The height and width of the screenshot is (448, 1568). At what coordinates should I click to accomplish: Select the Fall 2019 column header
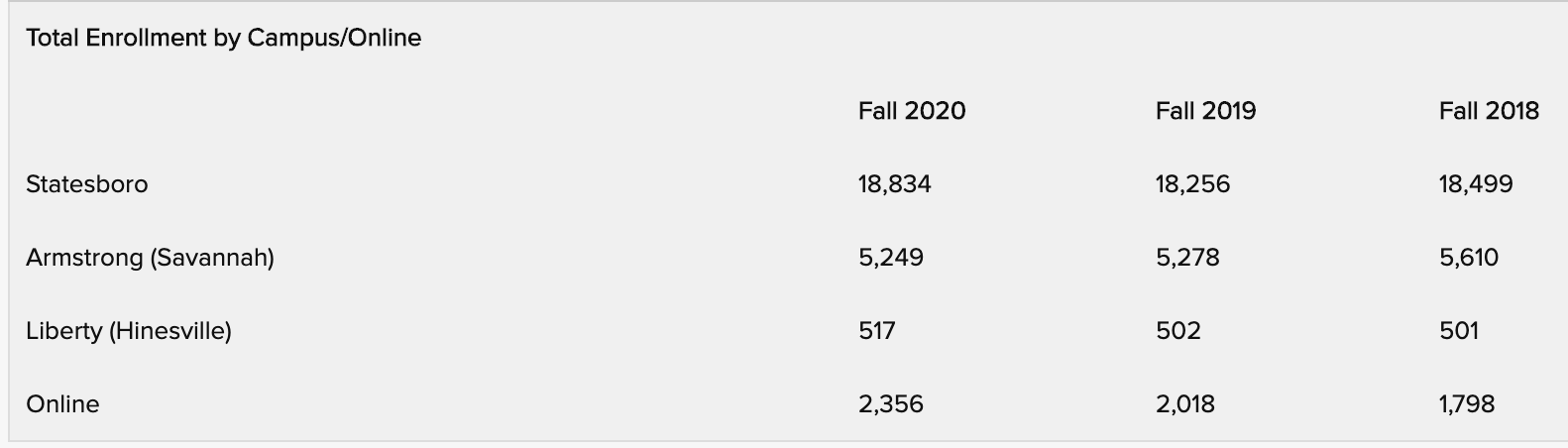pos(1204,111)
